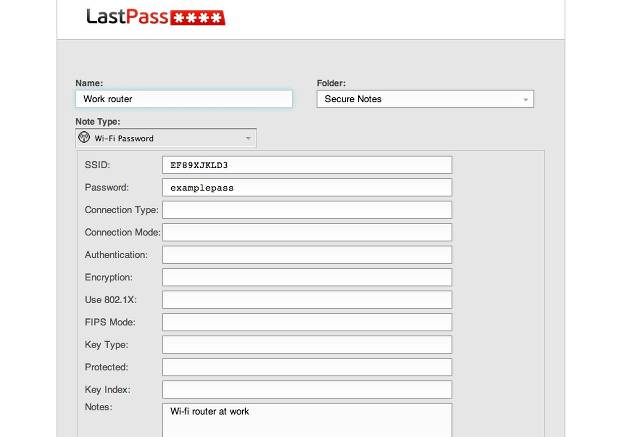Click the Name field containing Work router
Screen dimensions: 640x437
(184, 99)
